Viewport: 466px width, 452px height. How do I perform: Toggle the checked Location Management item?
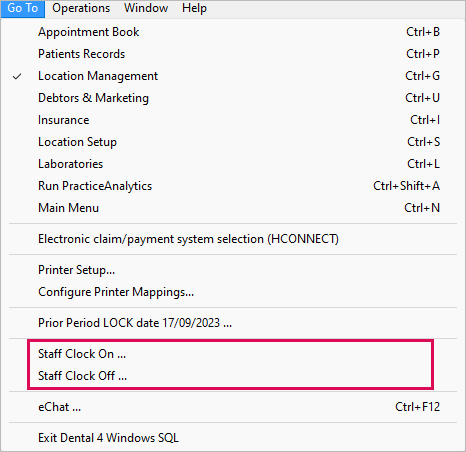233,76
